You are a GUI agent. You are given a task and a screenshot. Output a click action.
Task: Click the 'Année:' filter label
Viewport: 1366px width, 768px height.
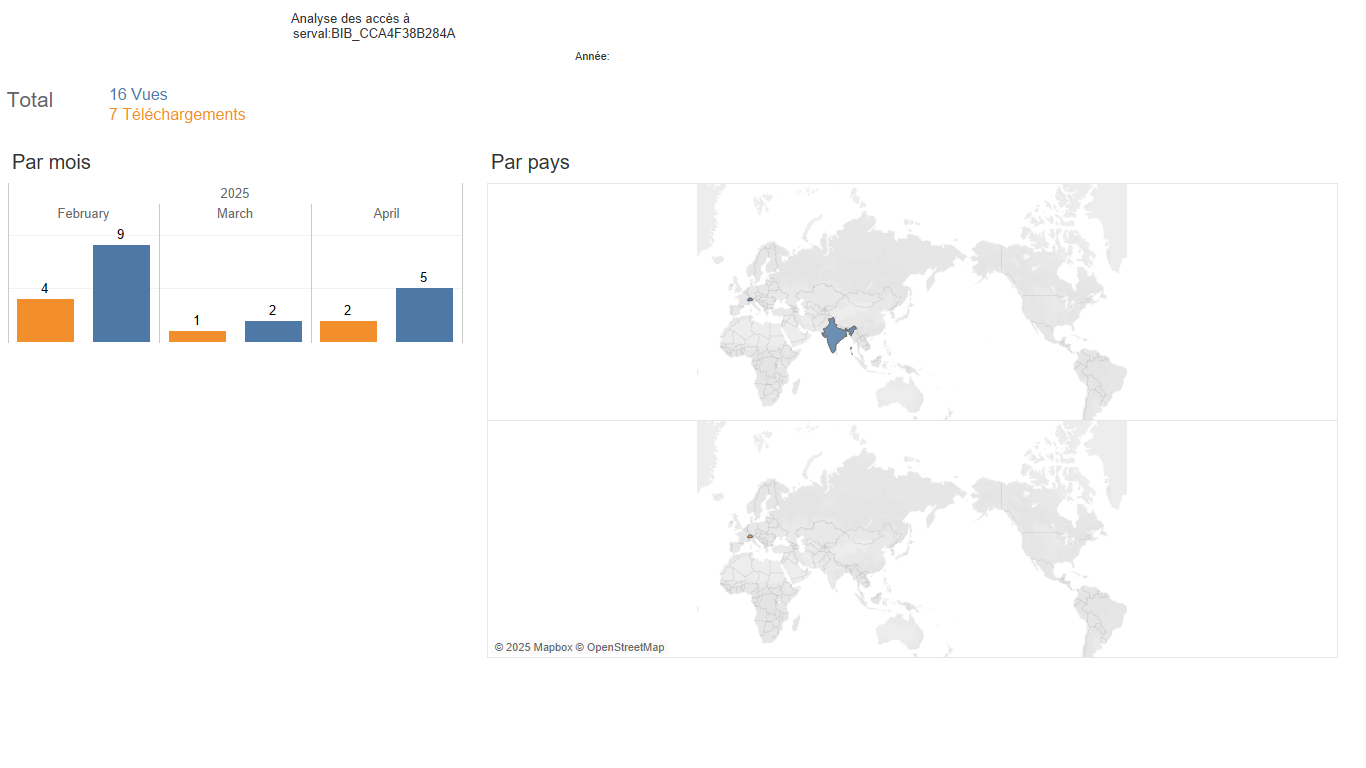[592, 57]
